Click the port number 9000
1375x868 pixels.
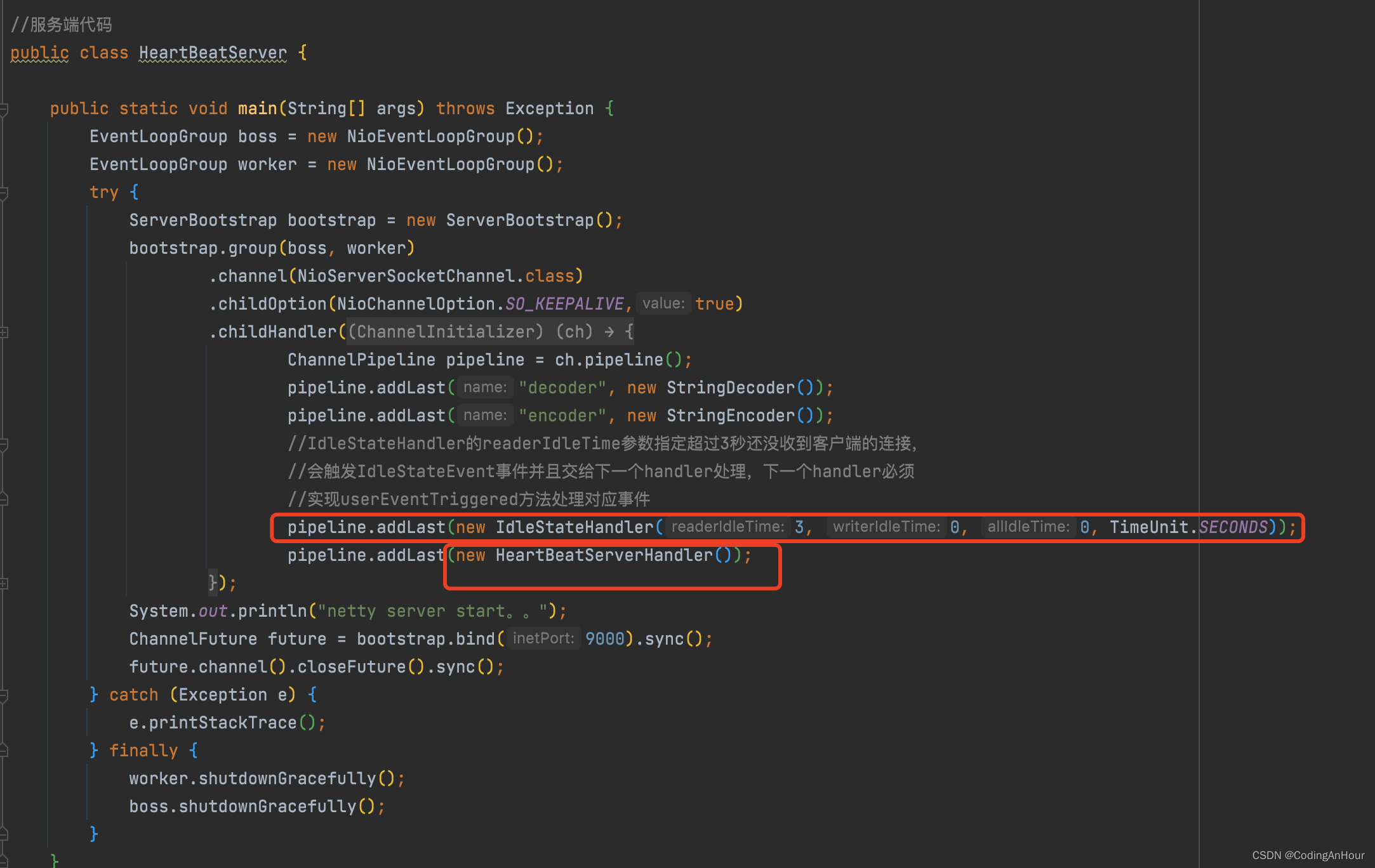[x=605, y=639]
